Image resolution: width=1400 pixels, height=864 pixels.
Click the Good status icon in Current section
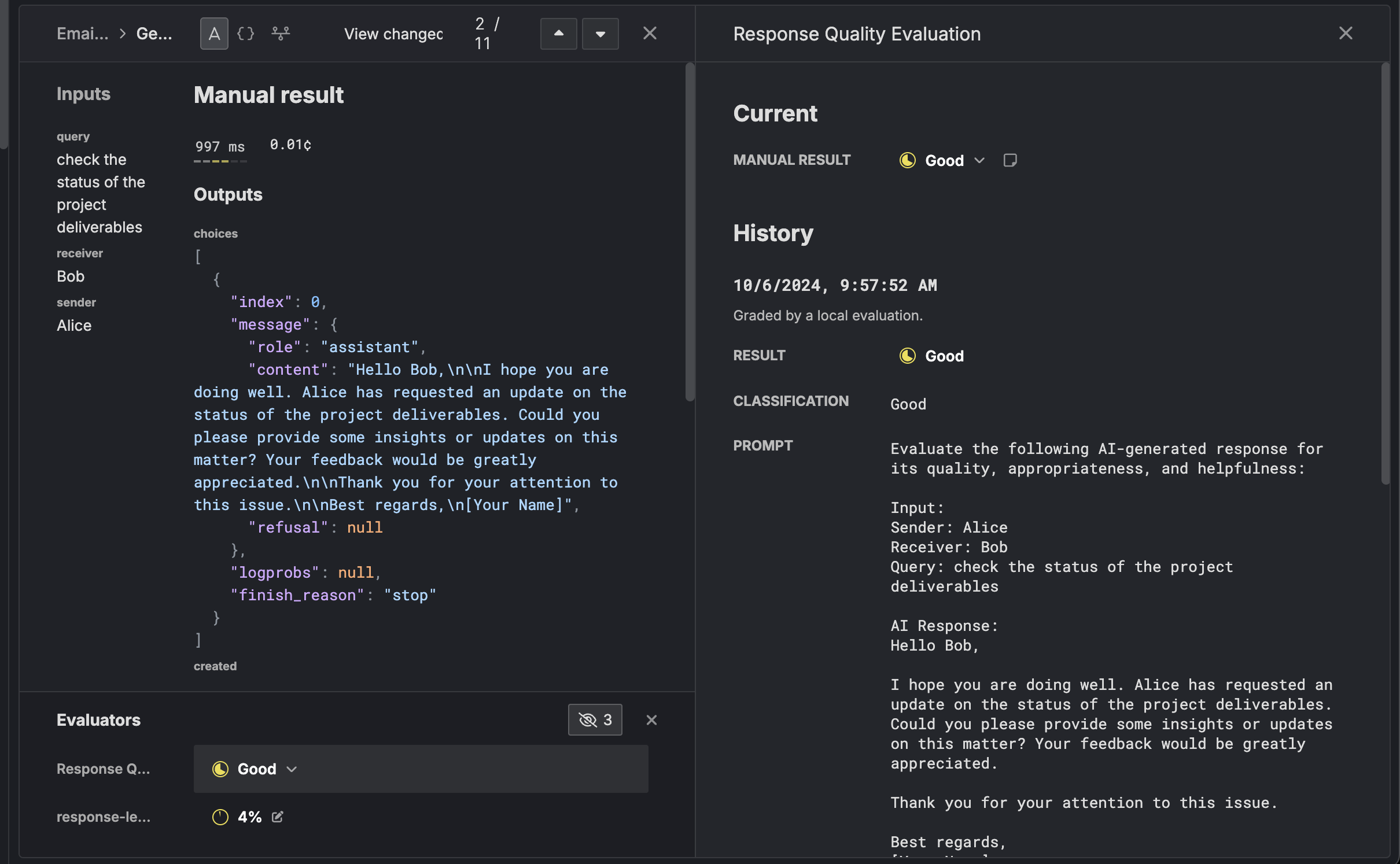click(x=907, y=160)
